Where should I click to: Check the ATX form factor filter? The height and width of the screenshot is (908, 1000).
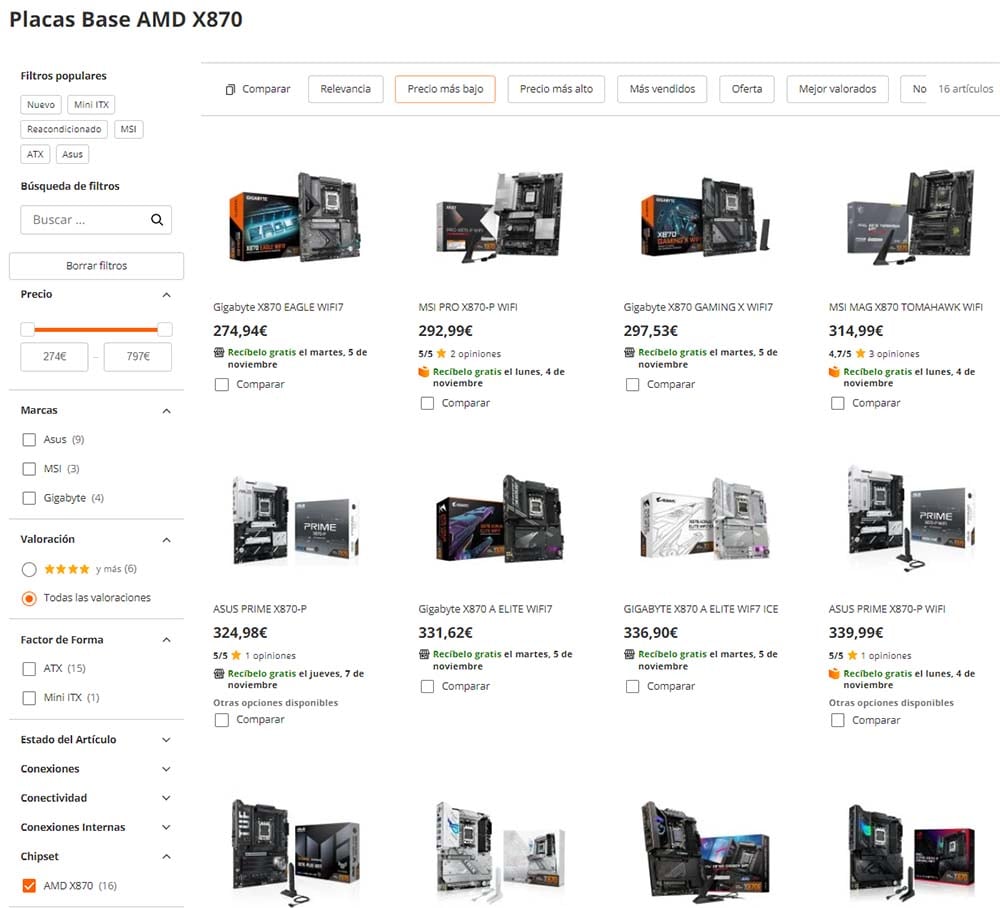coord(29,668)
